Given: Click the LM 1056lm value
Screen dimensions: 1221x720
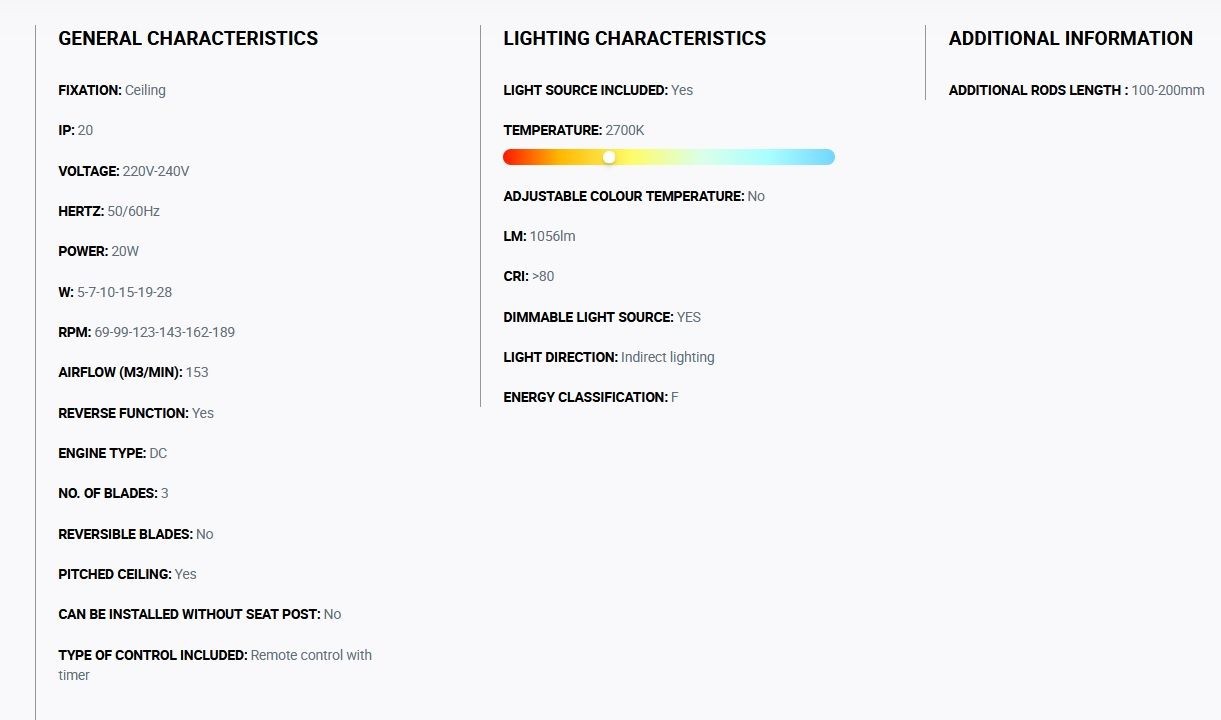Looking at the screenshot, I should pyautogui.click(x=552, y=236).
